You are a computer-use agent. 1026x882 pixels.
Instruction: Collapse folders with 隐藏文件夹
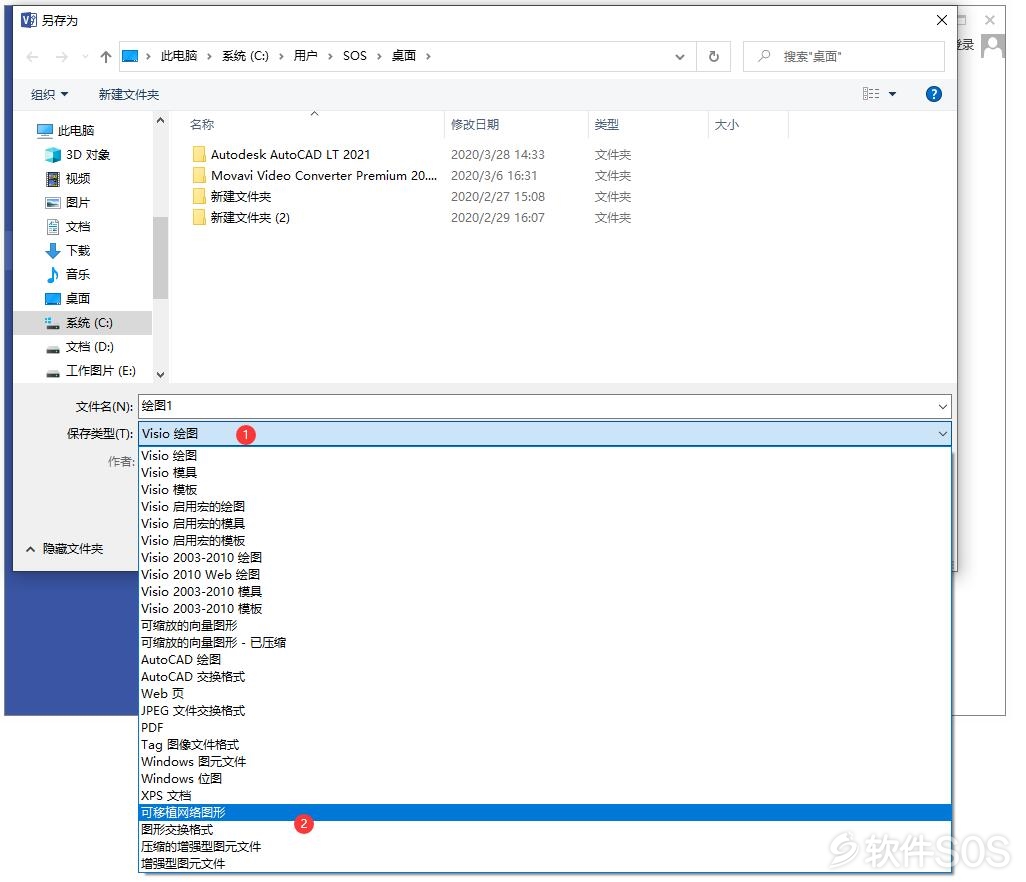pyautogui.click(x=65, y=549)
